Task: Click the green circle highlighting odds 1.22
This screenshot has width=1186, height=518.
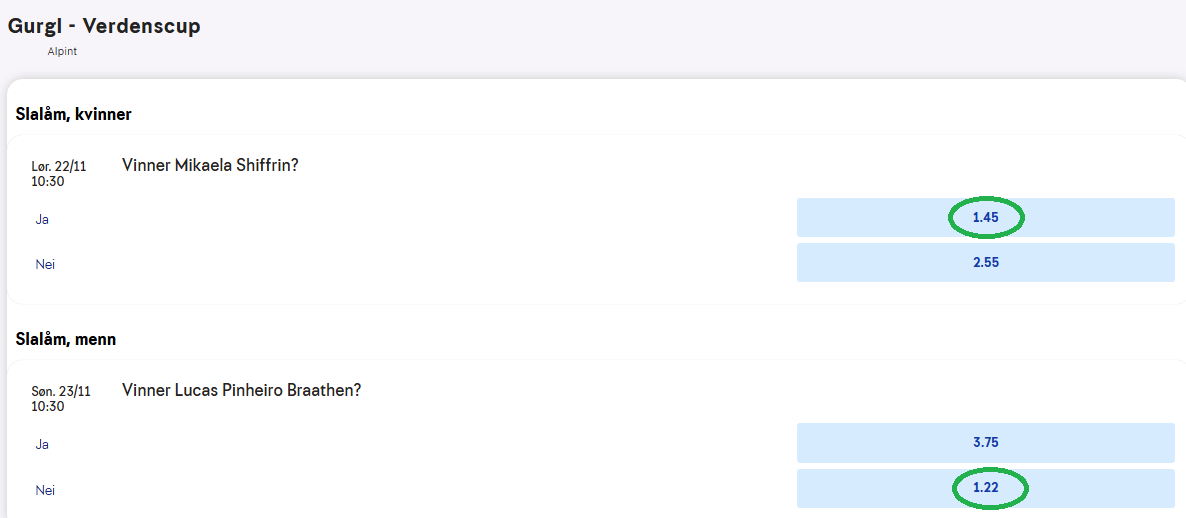Action: [x=951, y=488]
